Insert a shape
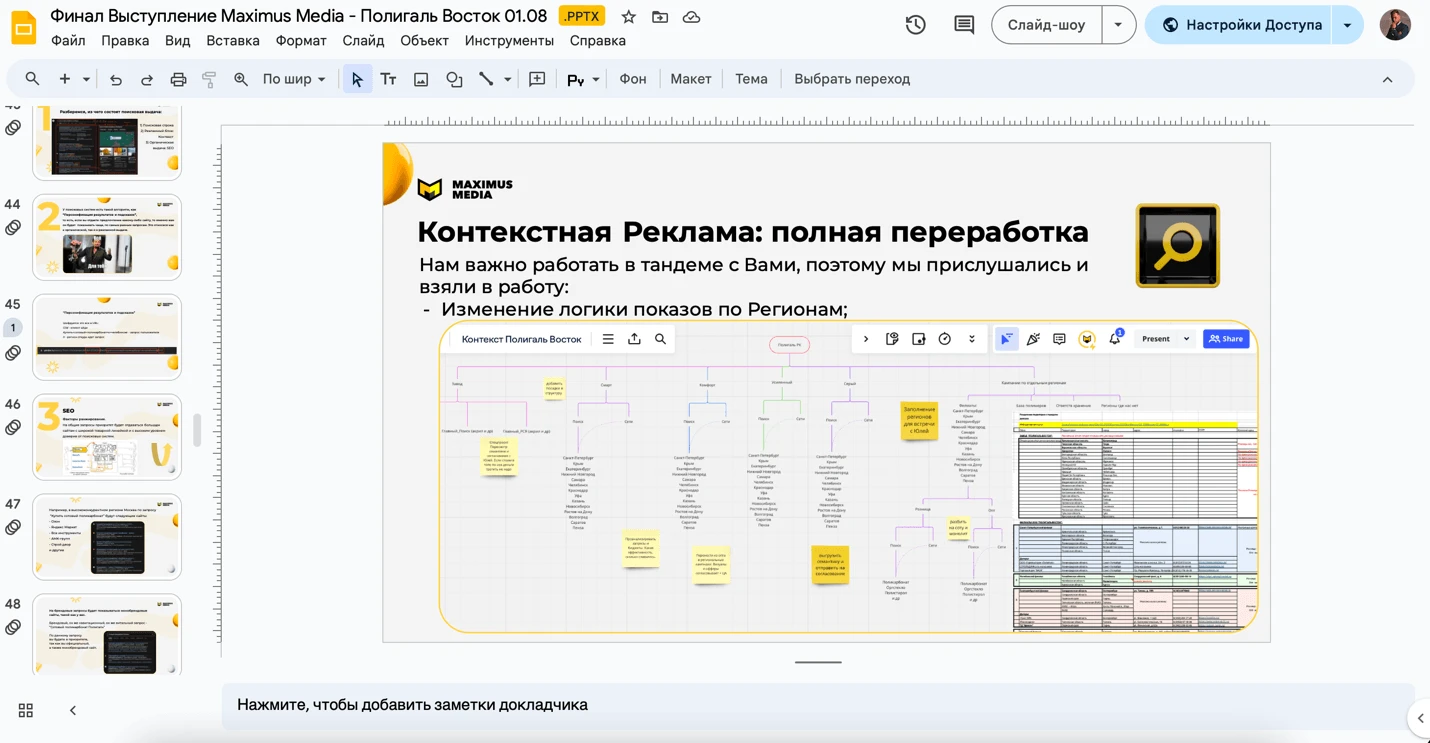The height and width of the screenshot is (743, 1430). pos(454,79)
